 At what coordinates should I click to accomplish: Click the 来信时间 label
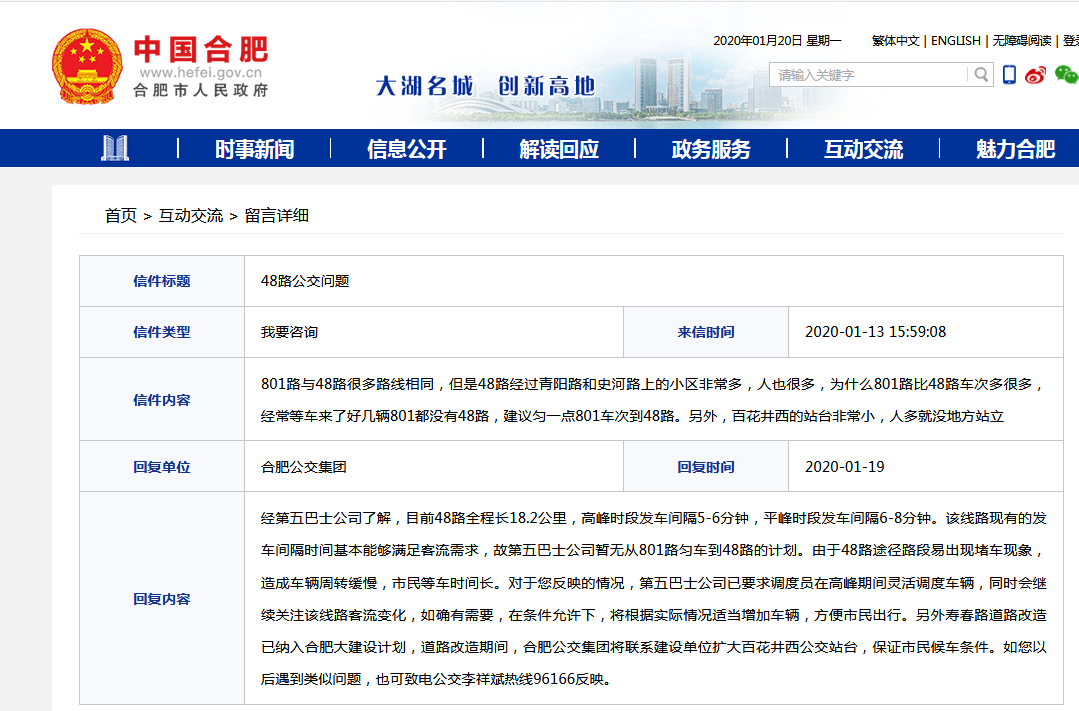pyautogui.click(x=706, y=332)
